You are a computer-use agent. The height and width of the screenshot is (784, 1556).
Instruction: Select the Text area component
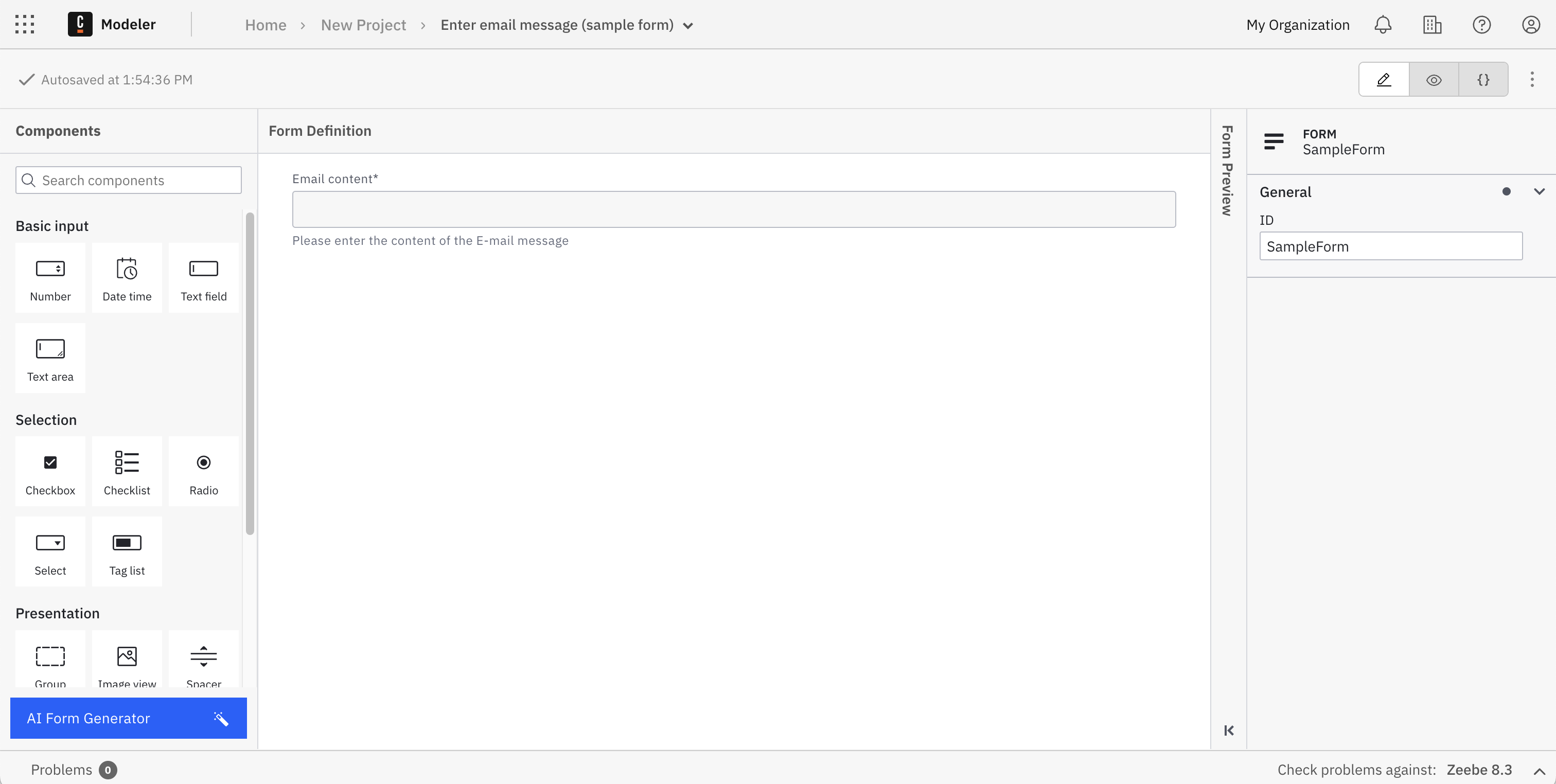(50, 358)
